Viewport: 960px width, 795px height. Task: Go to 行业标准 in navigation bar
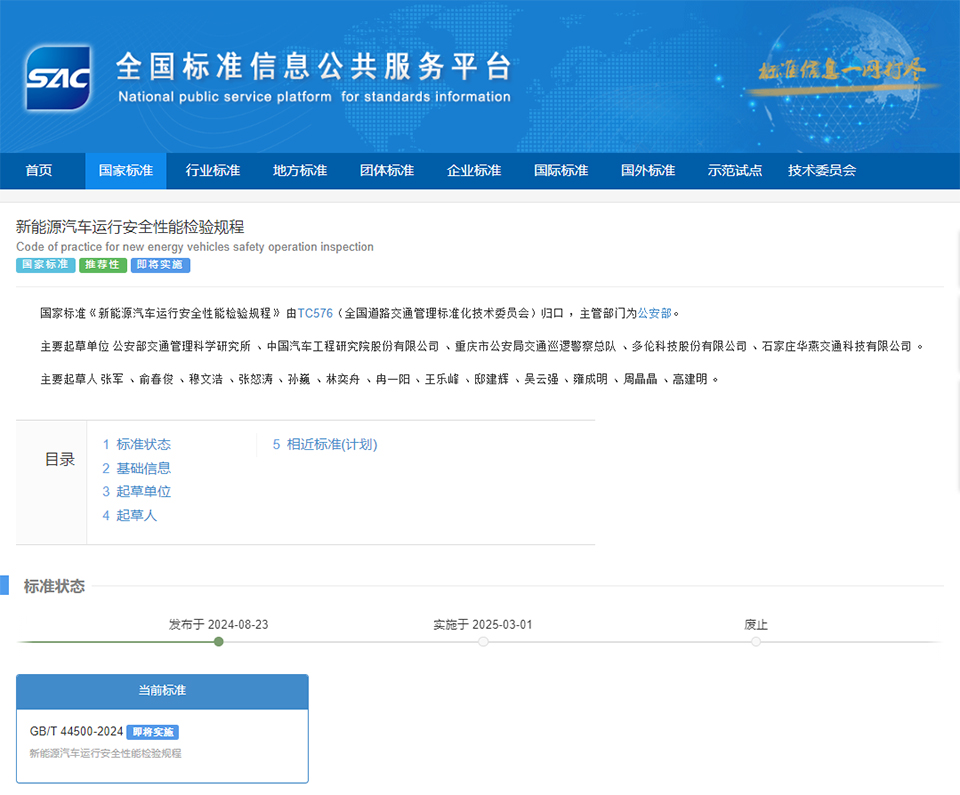tap(213, 171)
